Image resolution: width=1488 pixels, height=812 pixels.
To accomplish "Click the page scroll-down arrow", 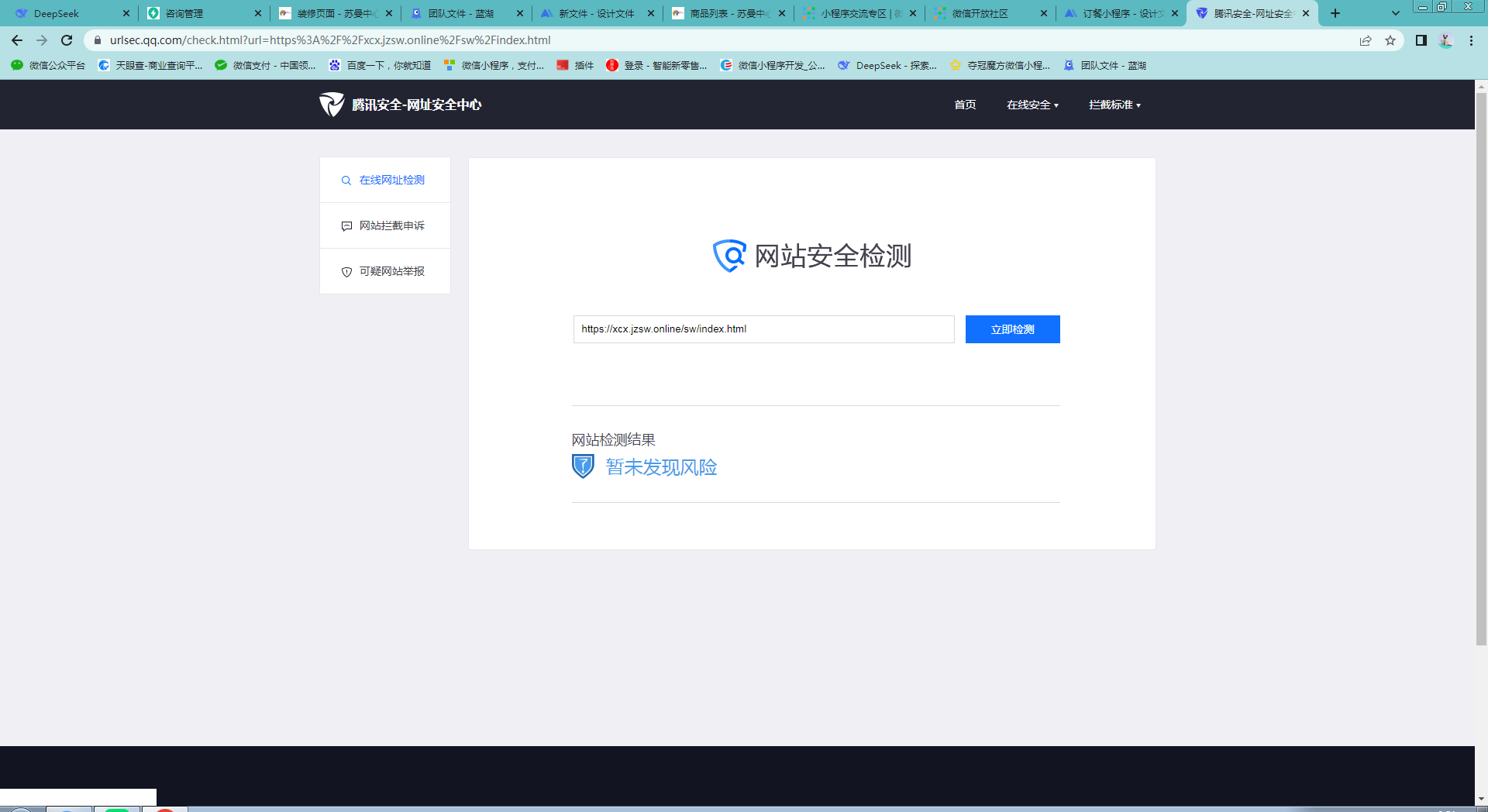I will (1481, 799).
